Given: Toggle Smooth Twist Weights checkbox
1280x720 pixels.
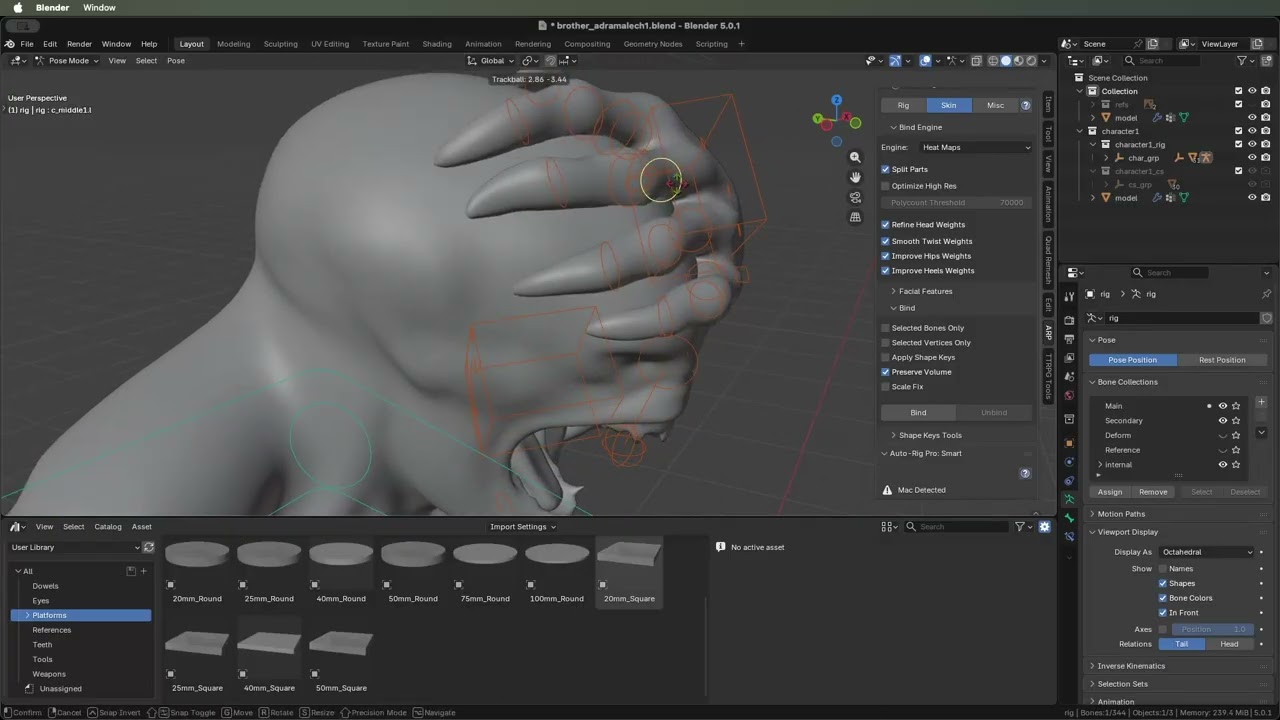Looking at the screenshot, I should point(885,241).
